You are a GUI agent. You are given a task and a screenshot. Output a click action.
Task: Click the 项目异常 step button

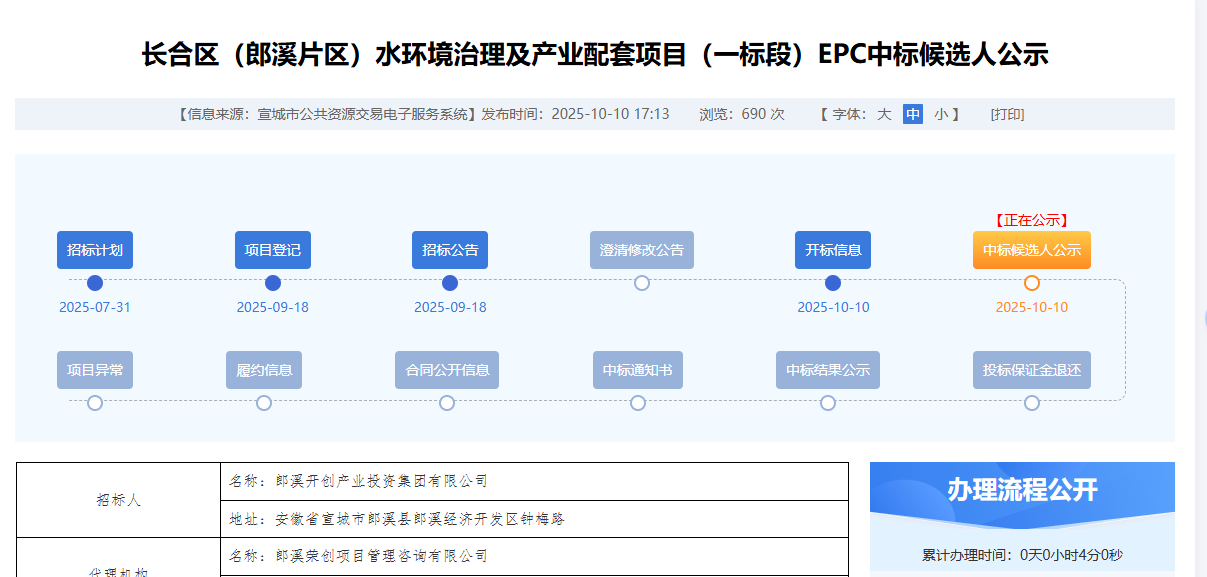[95, 370]
